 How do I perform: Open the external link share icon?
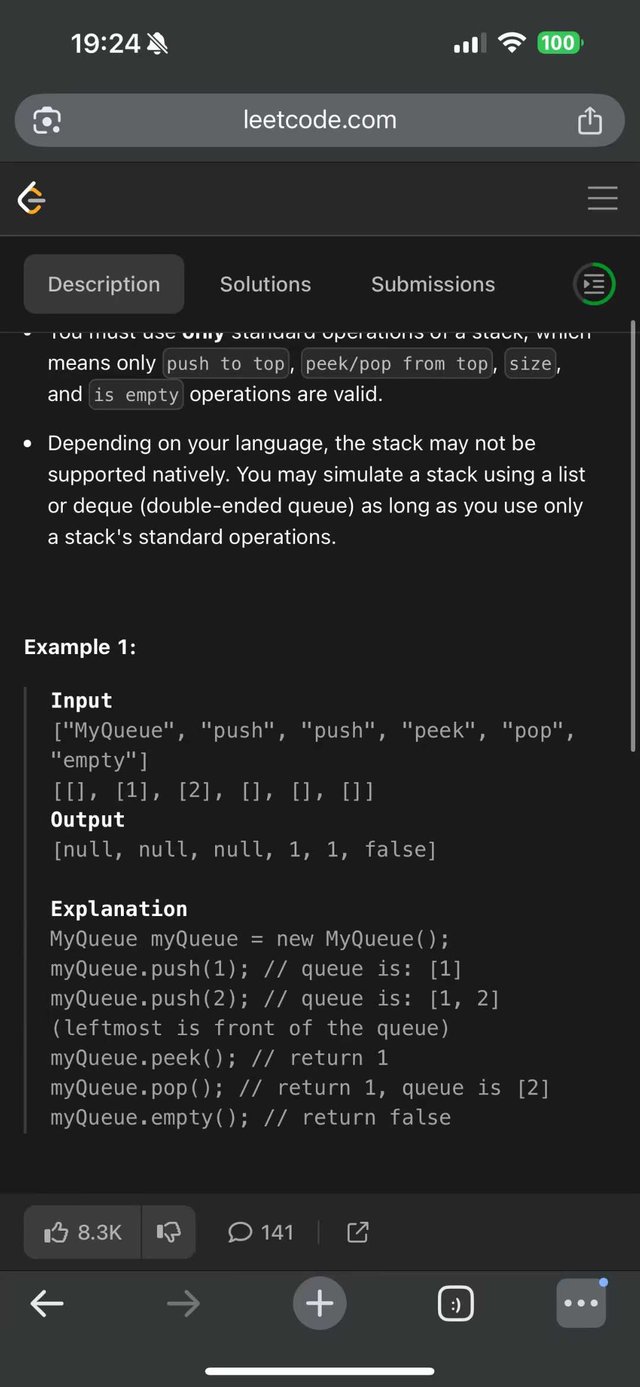point(357,1232)
